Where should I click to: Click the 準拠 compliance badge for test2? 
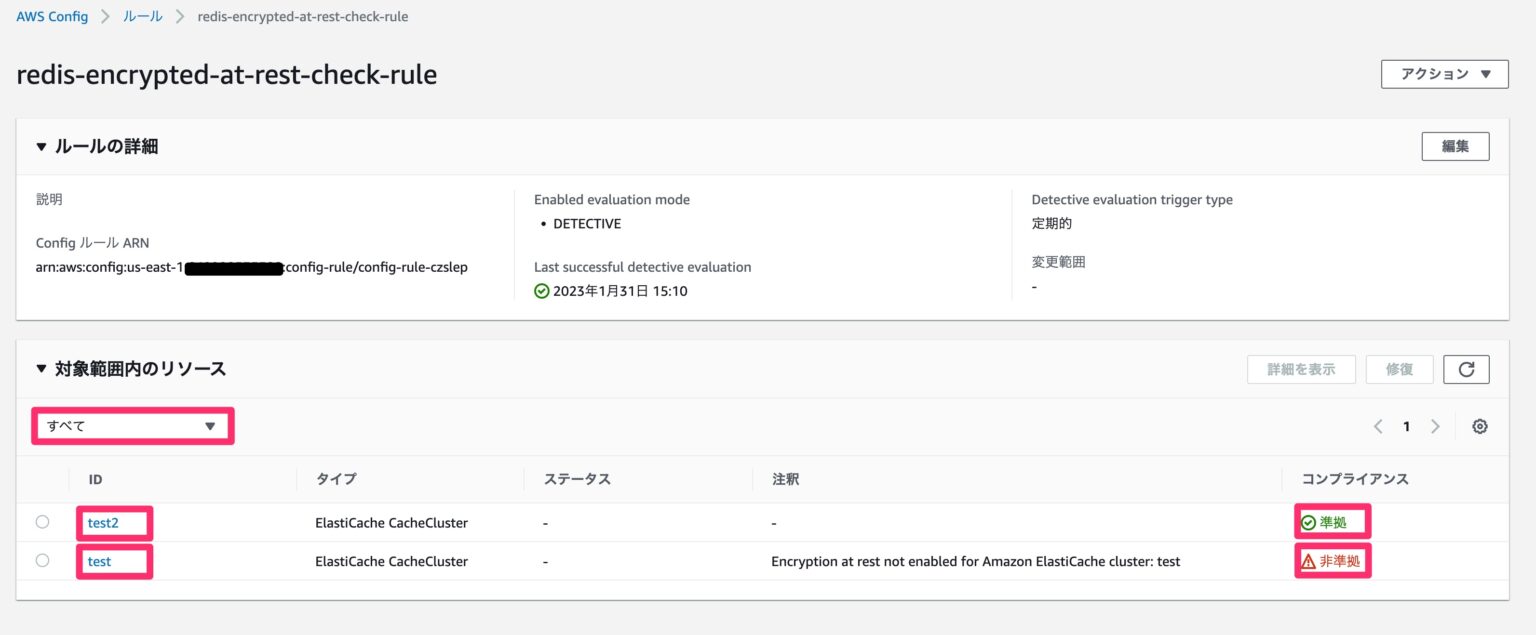coord(1332,521)
